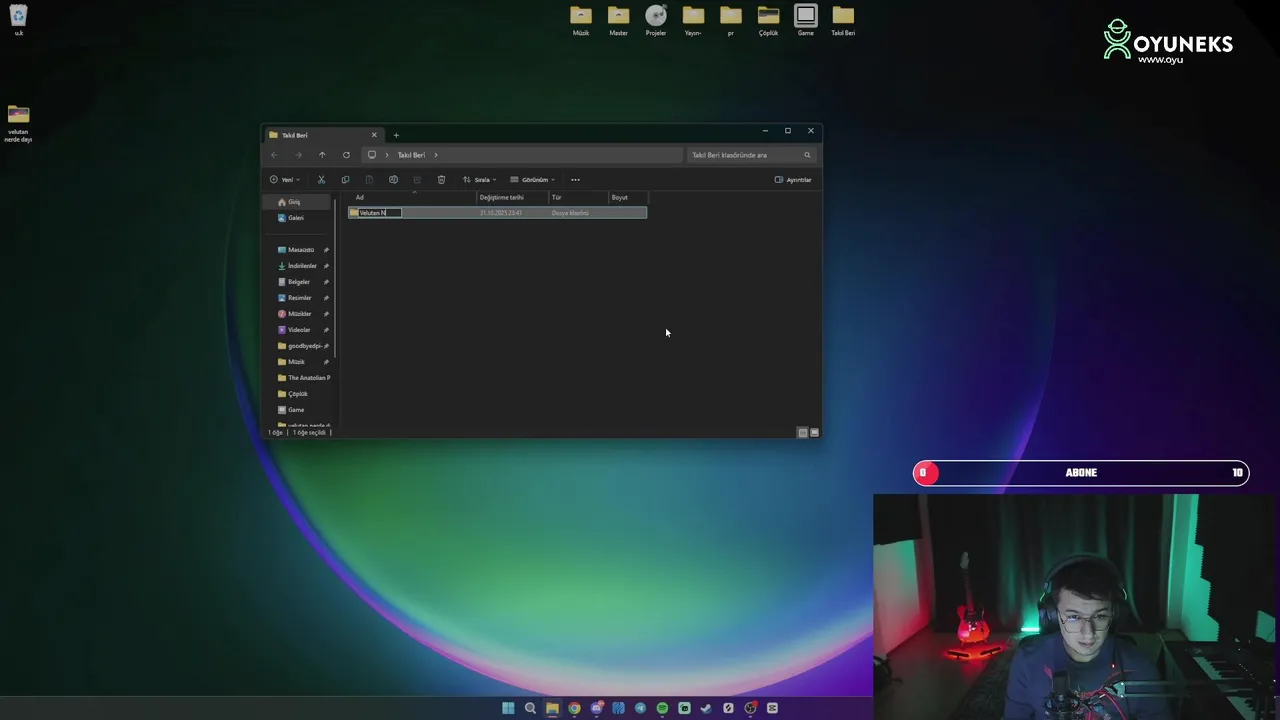Click Takil Beri in the address bar
1280x720 pixels.
coord(411,155)
